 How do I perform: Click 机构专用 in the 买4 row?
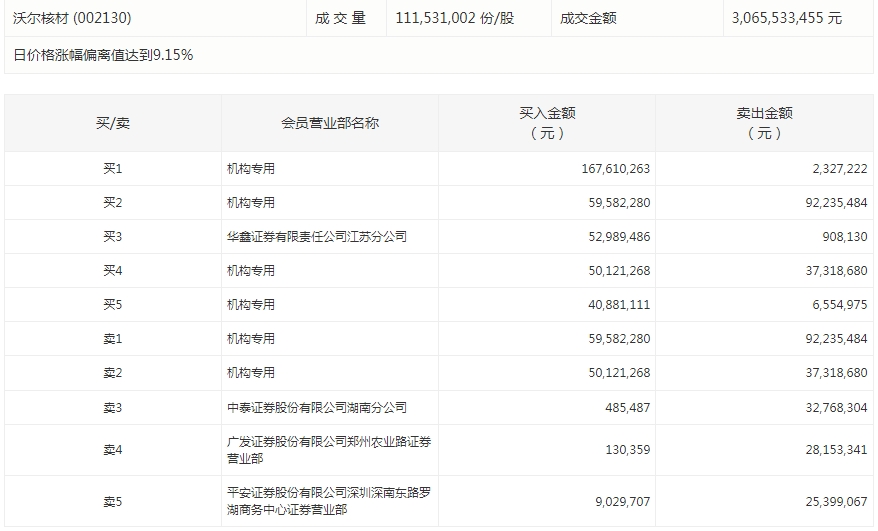point(251,271)
